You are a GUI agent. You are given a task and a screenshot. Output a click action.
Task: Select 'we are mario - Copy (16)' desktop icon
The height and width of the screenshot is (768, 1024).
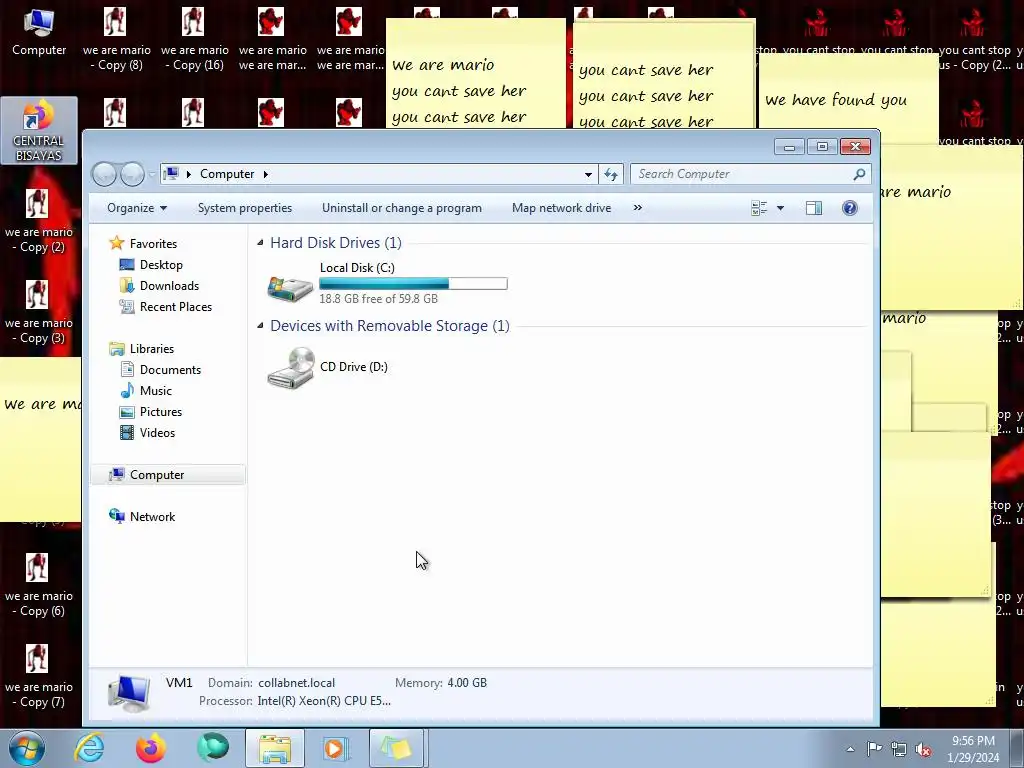tap(195, 40)
